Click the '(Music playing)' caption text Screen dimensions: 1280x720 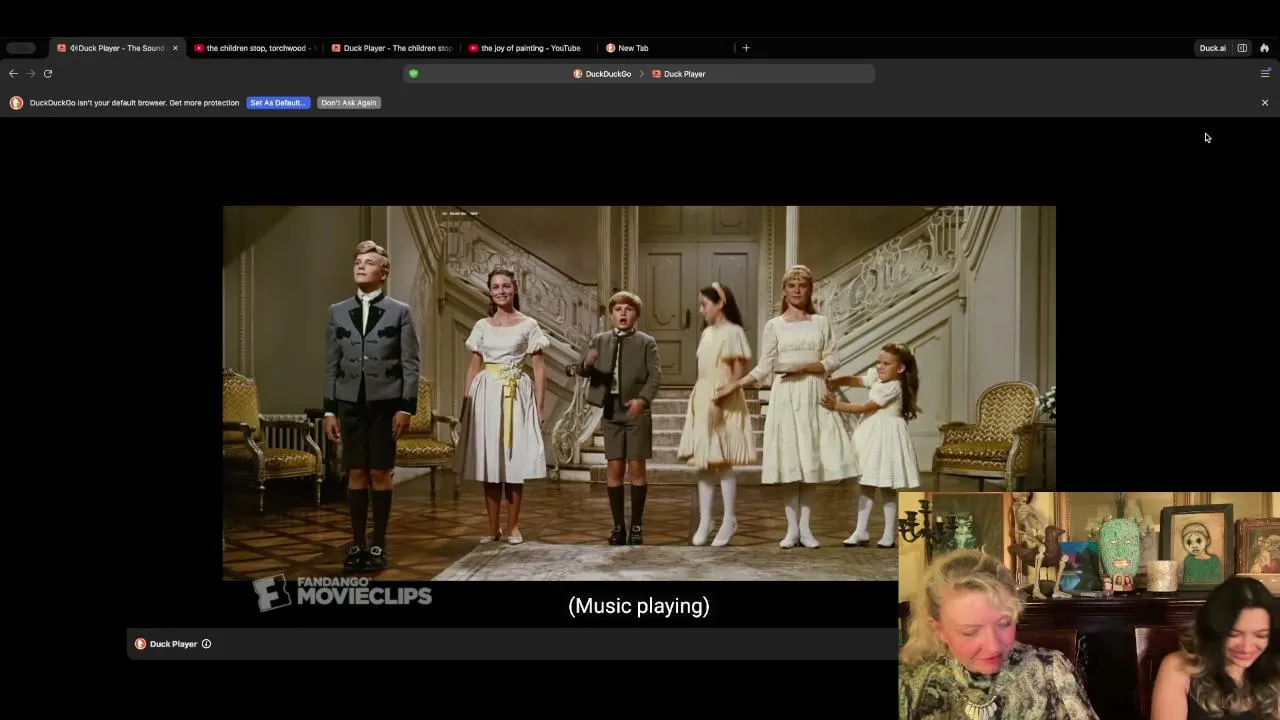click(x=639, y=605)
